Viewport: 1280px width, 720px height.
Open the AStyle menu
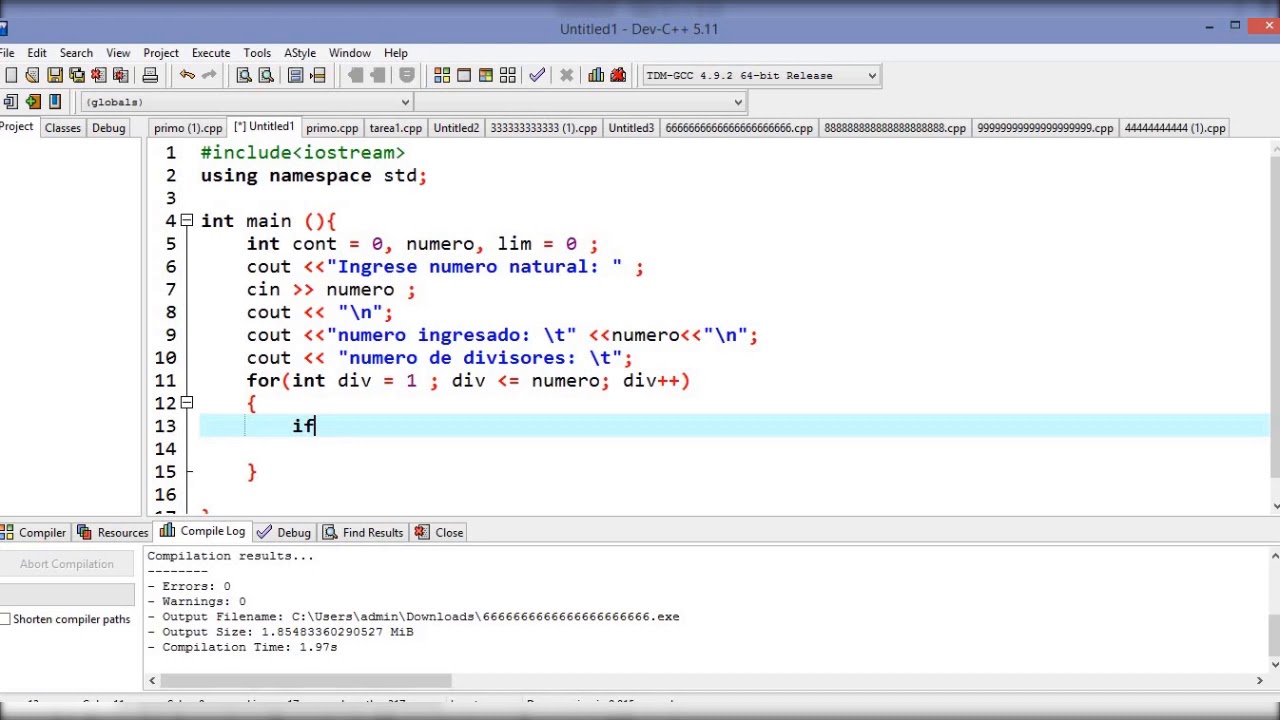click(x=300, y=53)
